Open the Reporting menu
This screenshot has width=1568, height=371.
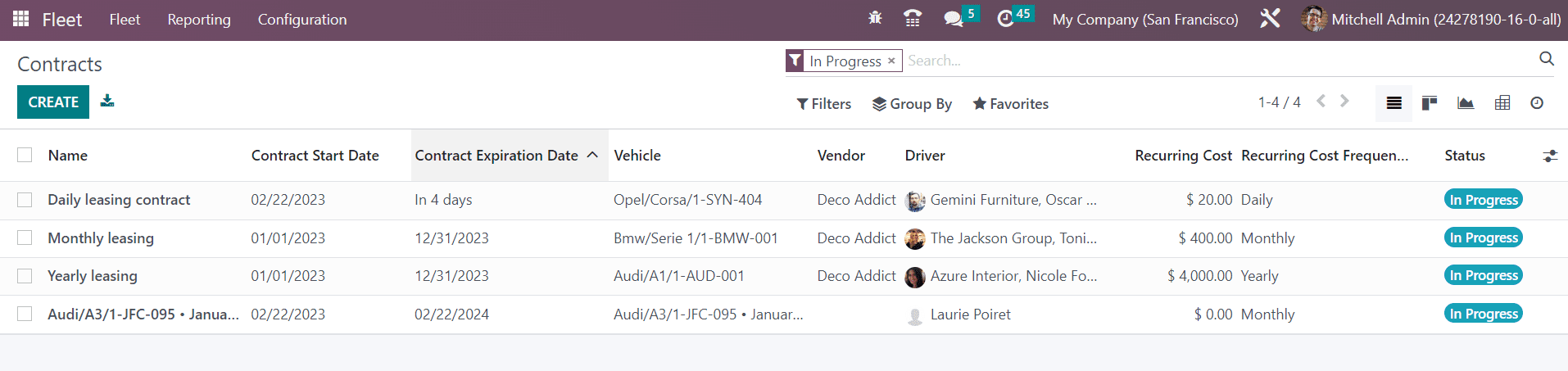tap(199, 20)
